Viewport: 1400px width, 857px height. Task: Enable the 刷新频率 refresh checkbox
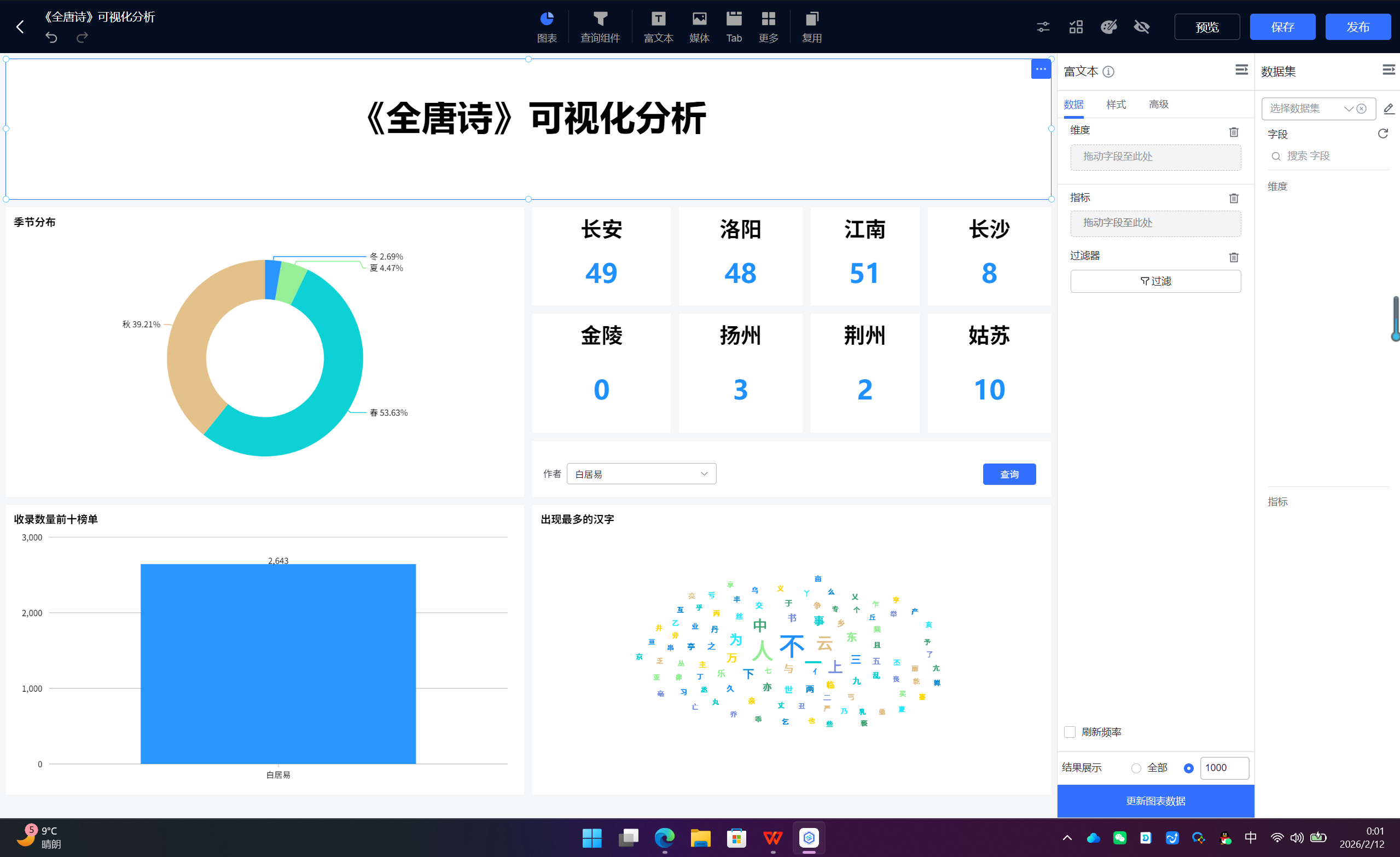click(x=1071, y=732)
